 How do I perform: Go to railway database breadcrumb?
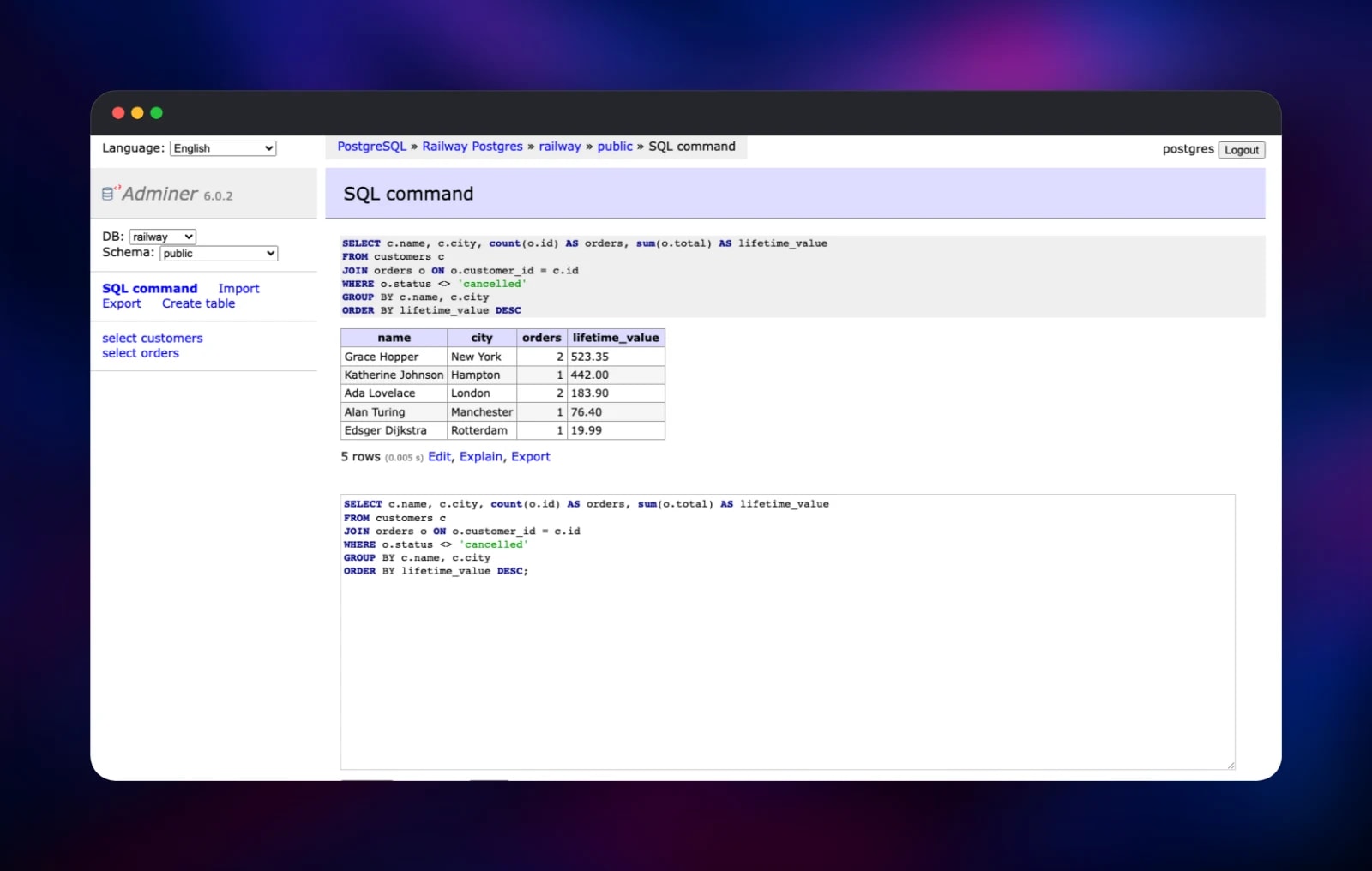559,147
